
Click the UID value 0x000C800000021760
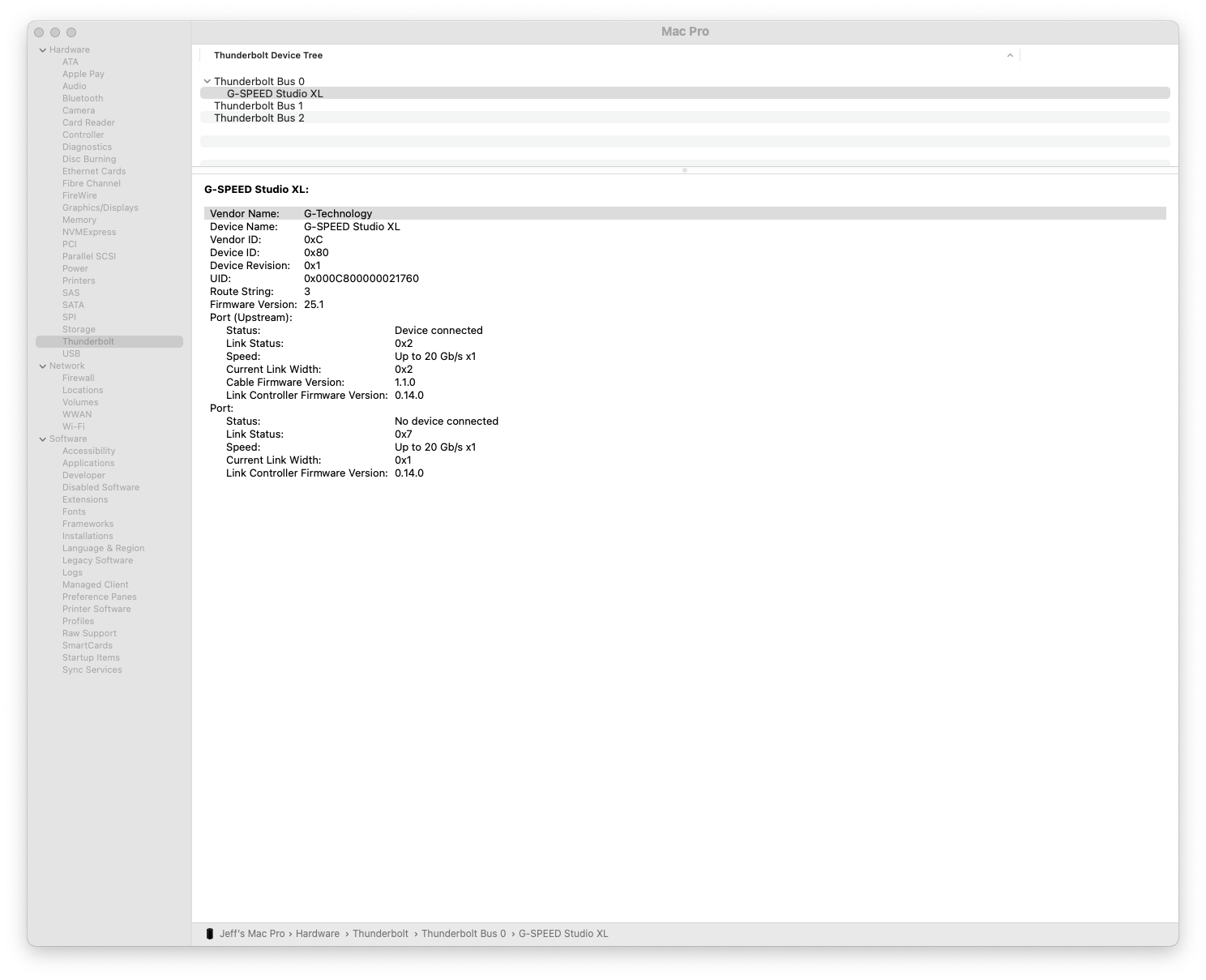point(361,279)
